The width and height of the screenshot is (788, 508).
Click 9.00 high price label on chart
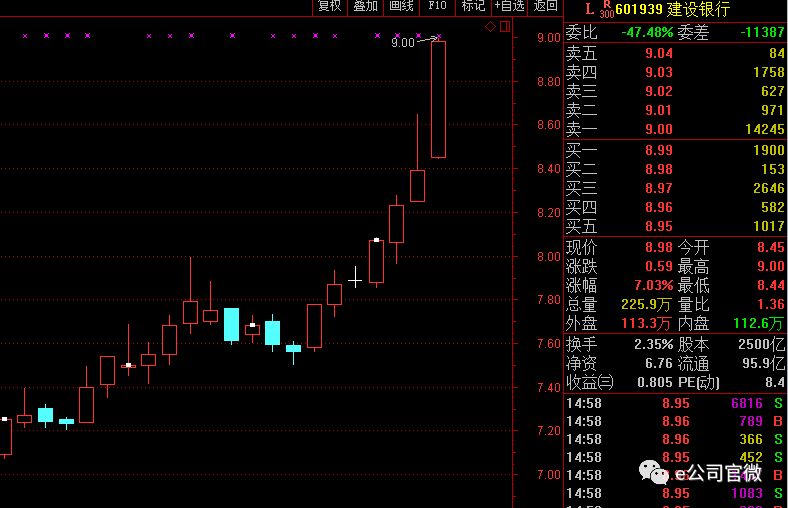pyautogui.click(x=403, y=43)
